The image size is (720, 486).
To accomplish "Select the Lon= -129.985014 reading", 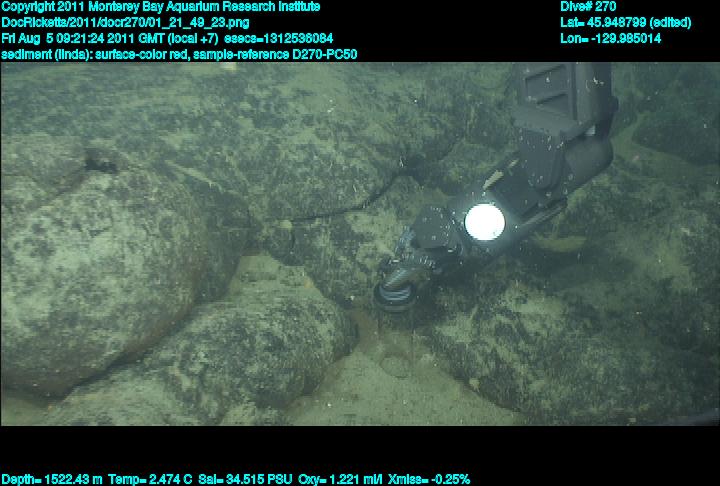I will point(611,38).
